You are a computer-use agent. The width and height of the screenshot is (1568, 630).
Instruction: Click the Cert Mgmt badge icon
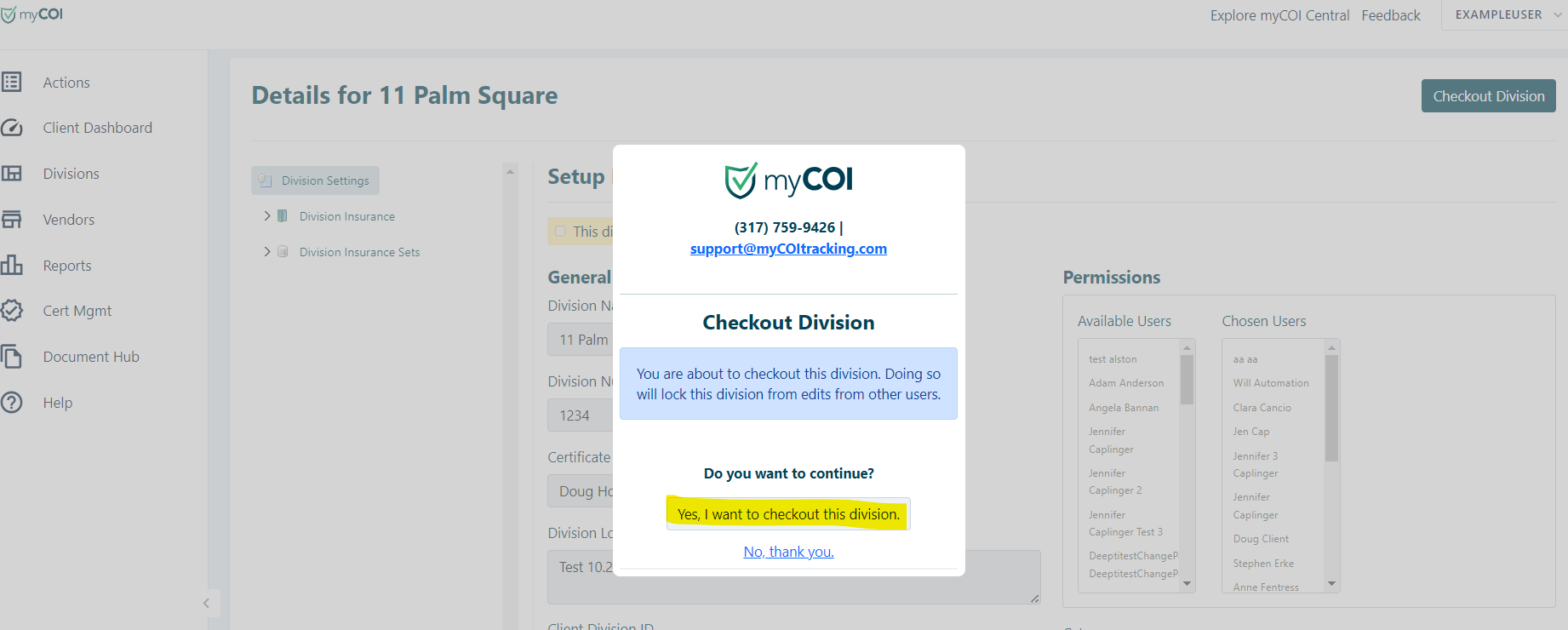[12, 311]
